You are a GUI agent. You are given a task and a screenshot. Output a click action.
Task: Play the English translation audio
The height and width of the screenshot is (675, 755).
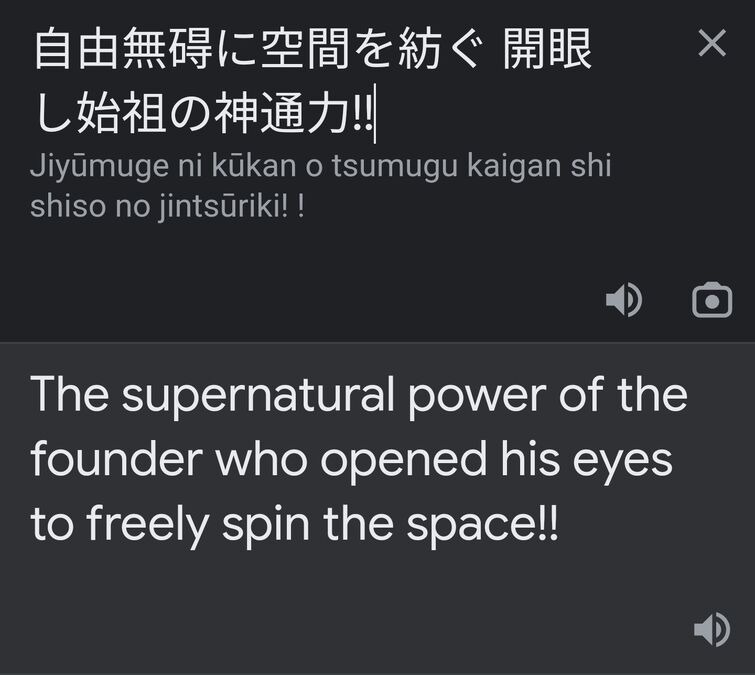pyautogui.click(x=710, y=629)
